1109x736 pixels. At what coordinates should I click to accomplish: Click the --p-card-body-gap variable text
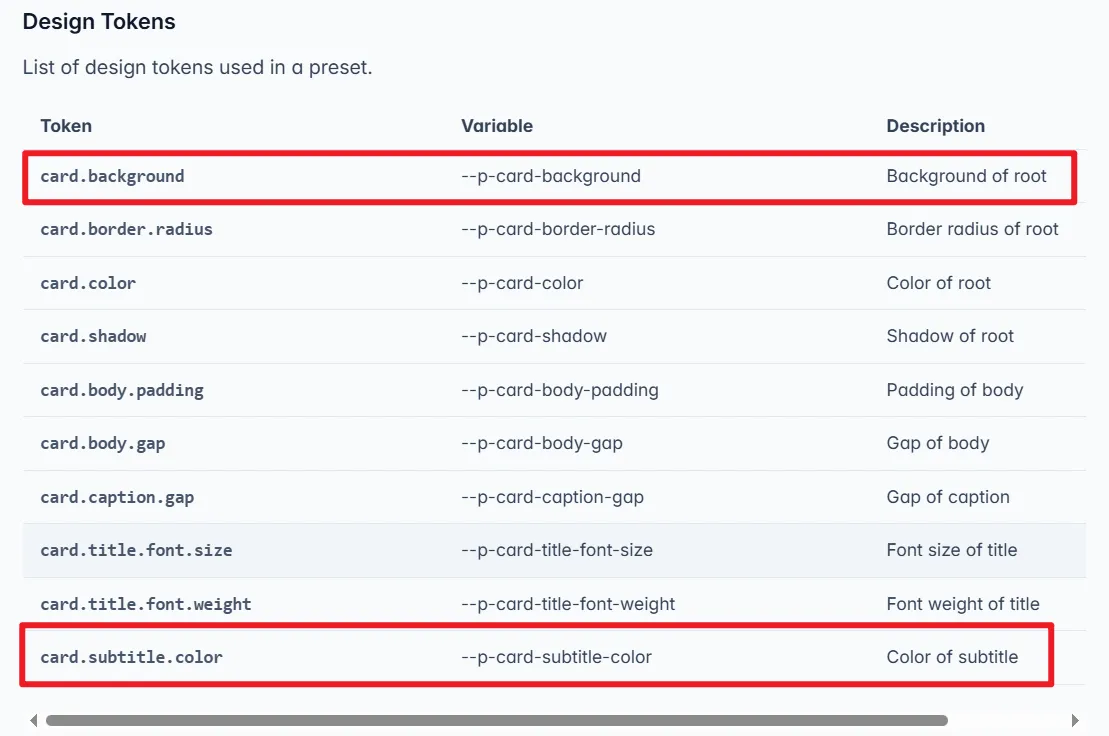click(x=541, y=443)
